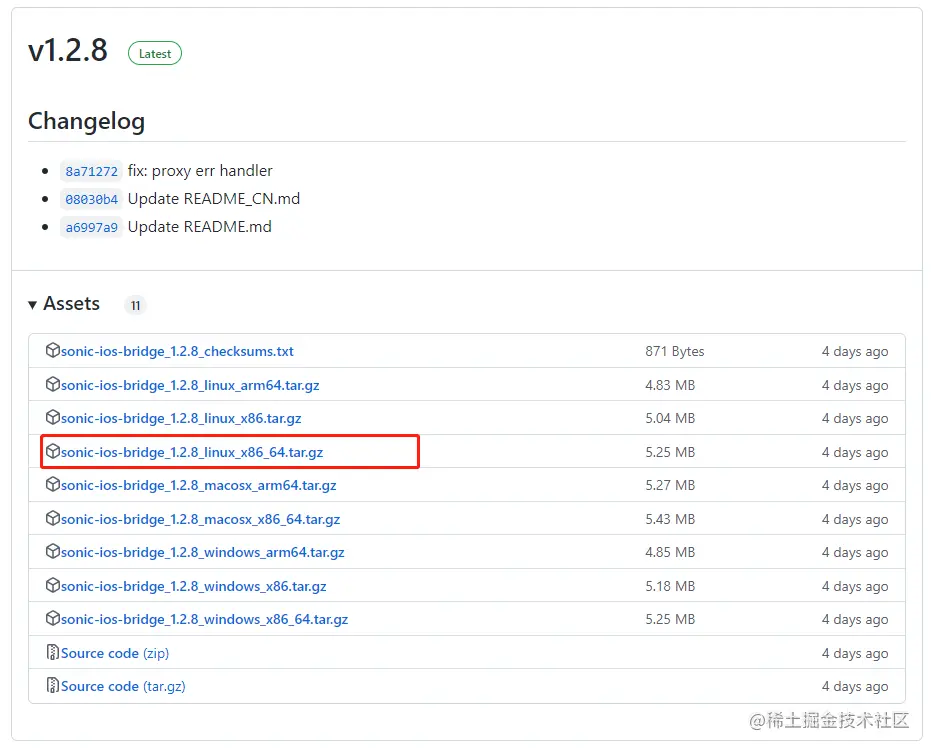Download sonic-ios-bridge_1.2.8_checksums.txt
Image resolution: width=931 pixels, height=752 pixels.
point(177,351)
